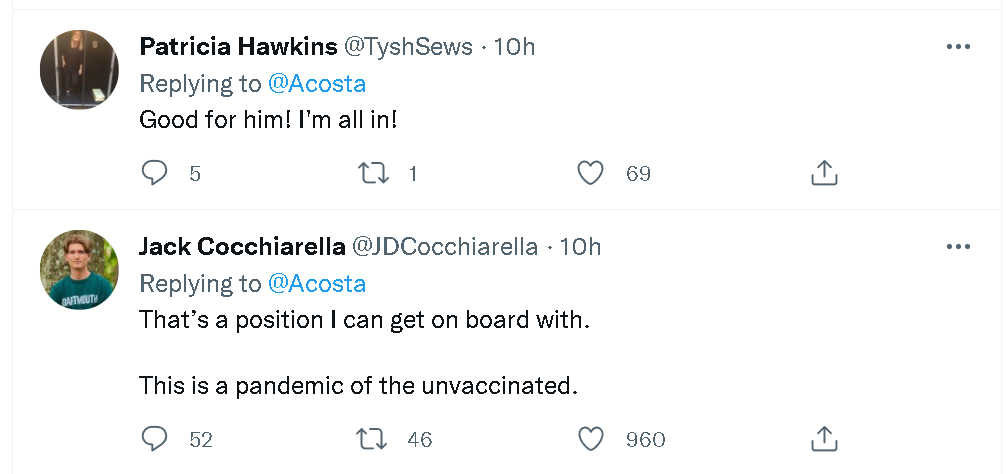
Task: Open @Acosta link in Patricia's reply
Action: [318, 83]
